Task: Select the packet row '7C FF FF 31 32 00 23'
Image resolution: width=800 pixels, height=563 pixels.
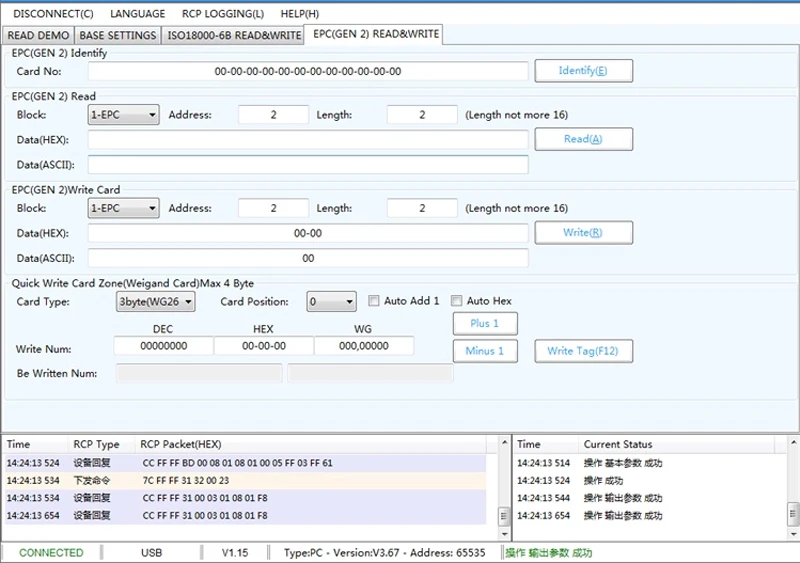Action: point(245,480)
